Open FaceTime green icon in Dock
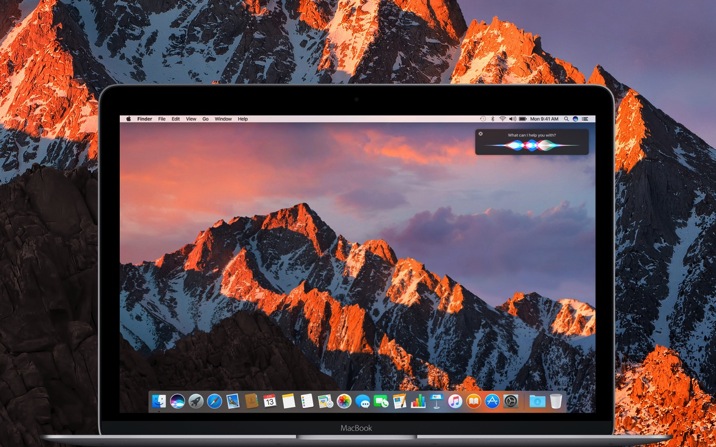 381,401
